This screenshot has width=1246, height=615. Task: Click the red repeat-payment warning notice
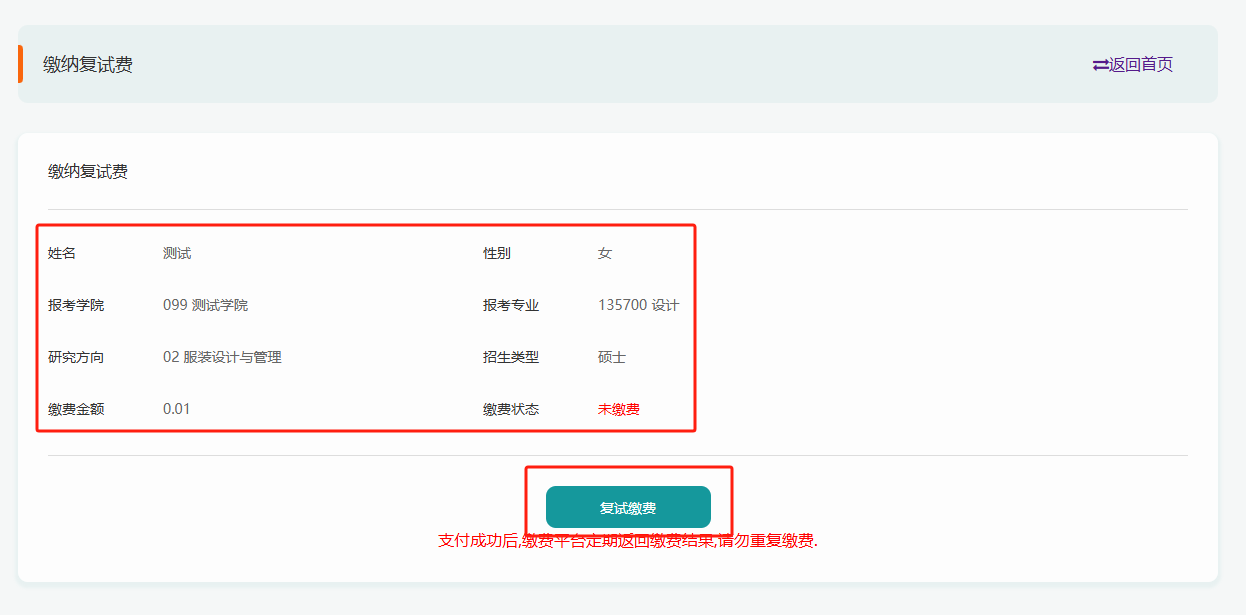tap(627, 541)
